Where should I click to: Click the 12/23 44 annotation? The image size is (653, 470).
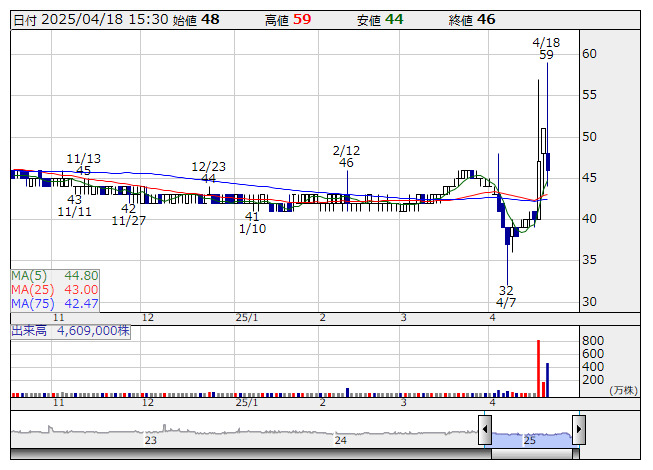point(209,173)
